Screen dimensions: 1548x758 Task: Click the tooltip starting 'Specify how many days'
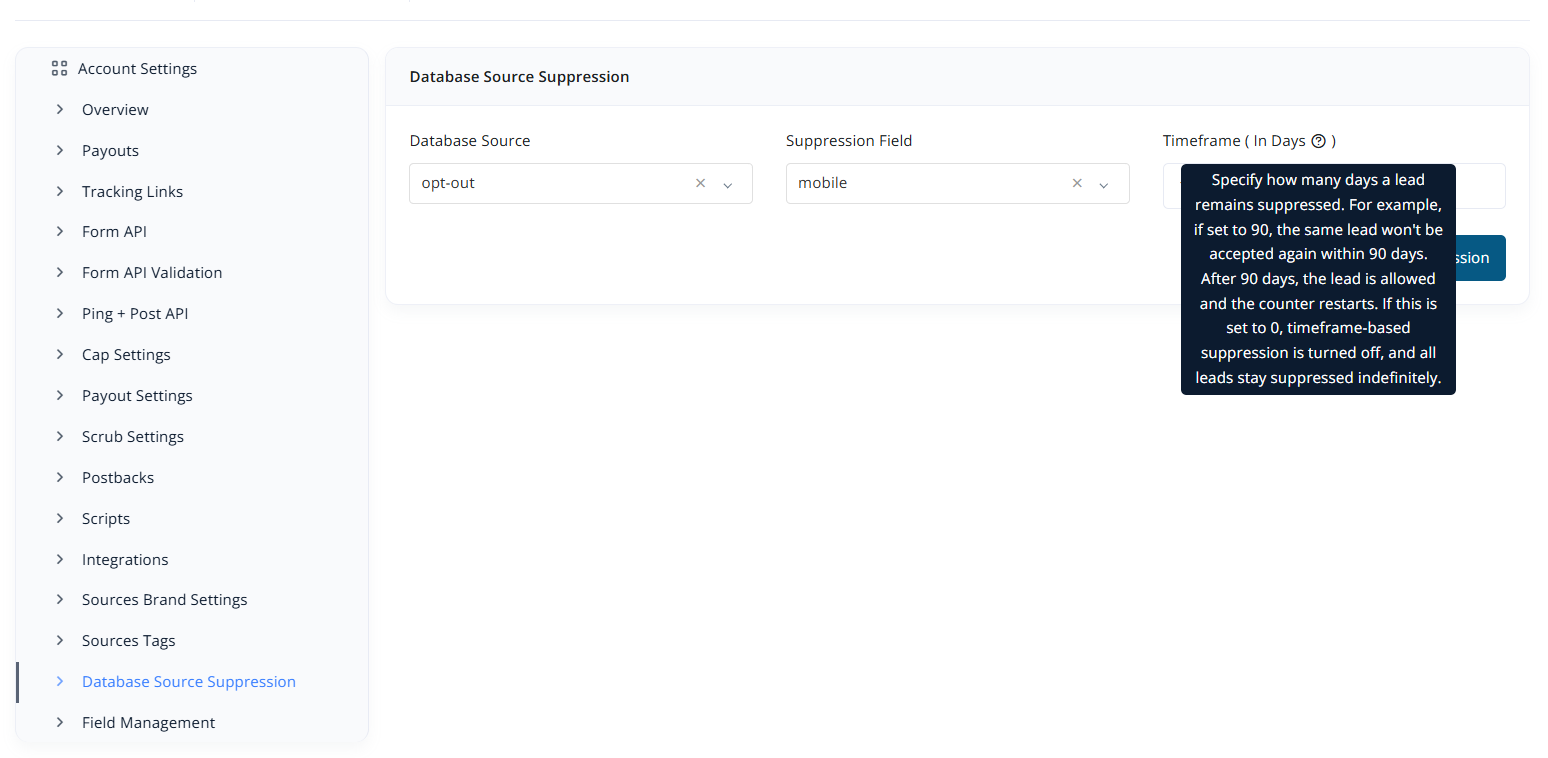(1318, 279)
